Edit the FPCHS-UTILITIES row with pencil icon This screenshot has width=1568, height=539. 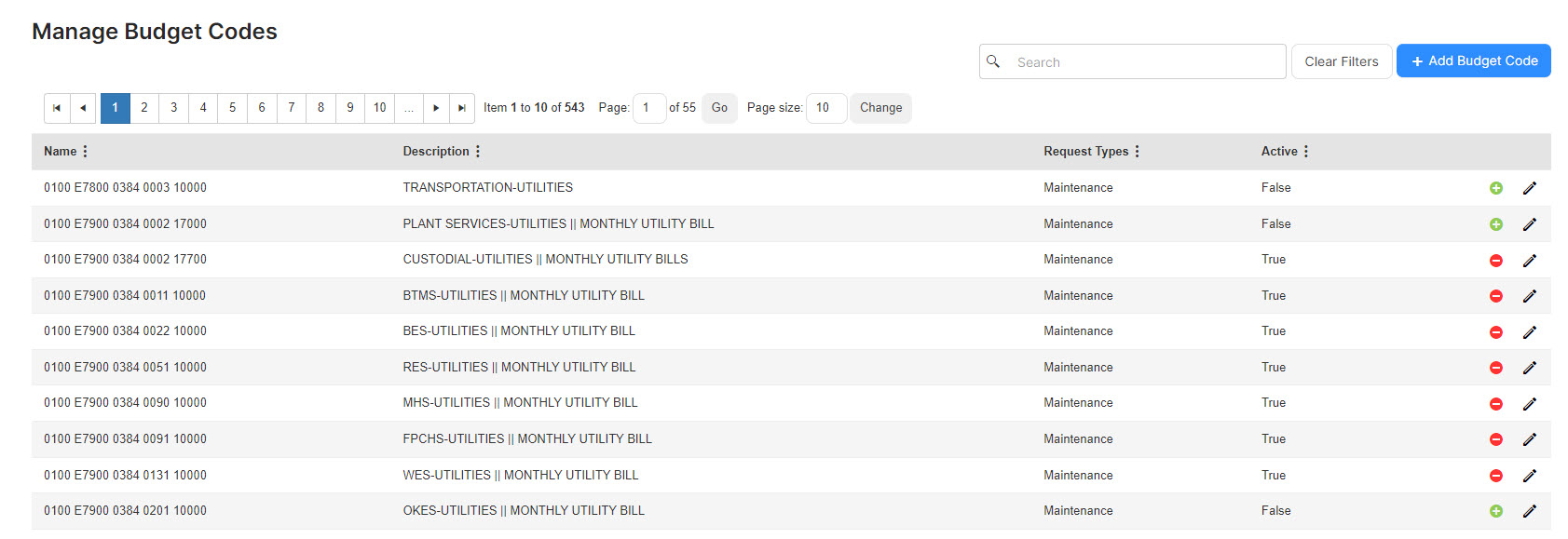pyautogui.click(x=1529, y=439)
